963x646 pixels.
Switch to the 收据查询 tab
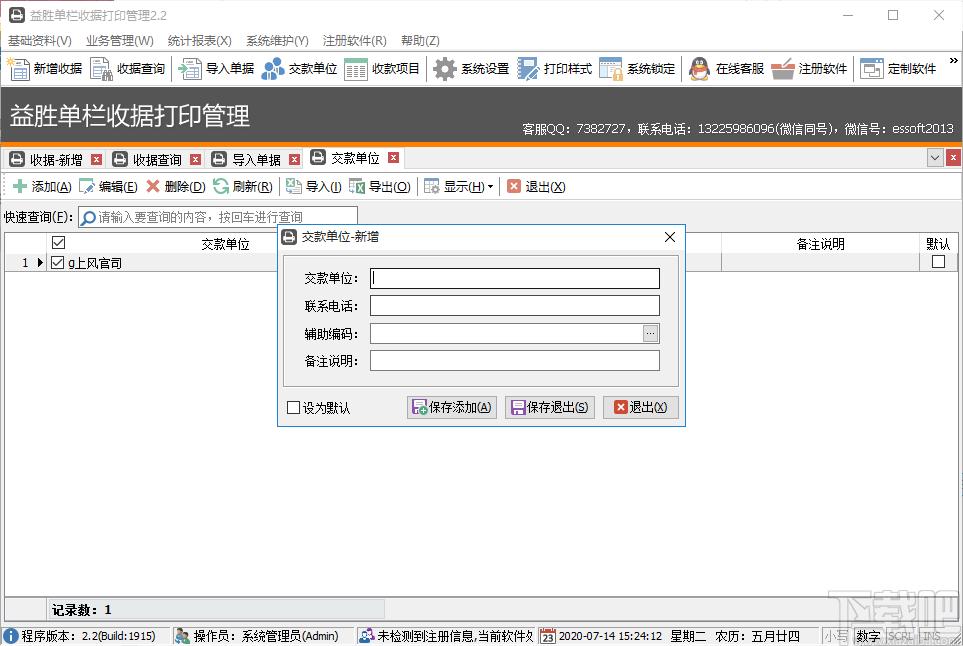point(157,159)
